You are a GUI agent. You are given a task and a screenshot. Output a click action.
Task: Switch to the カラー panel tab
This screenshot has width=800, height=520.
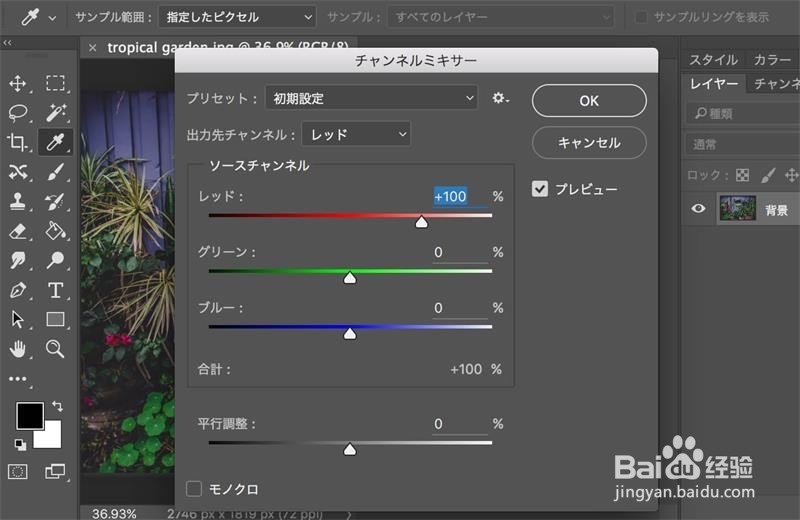click(x=772, y=60)
